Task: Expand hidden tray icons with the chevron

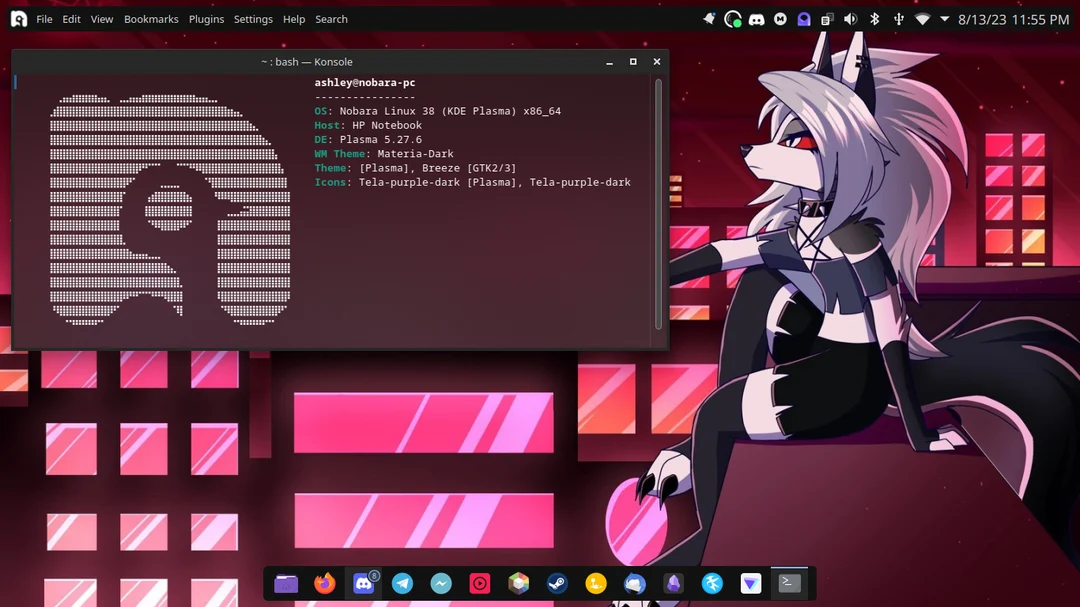Action: pos(943,18)
